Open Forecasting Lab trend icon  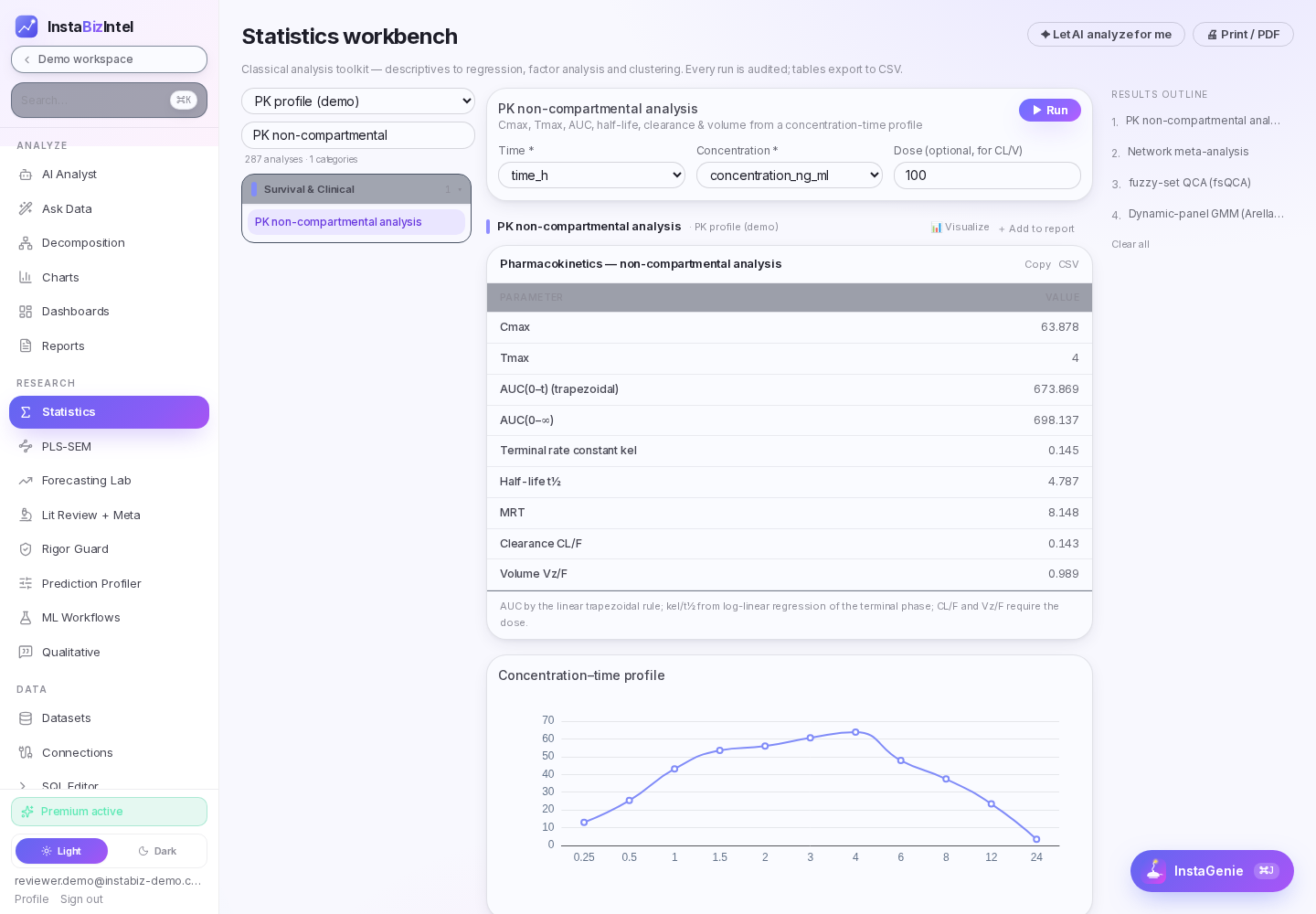(x=26, y=481)
